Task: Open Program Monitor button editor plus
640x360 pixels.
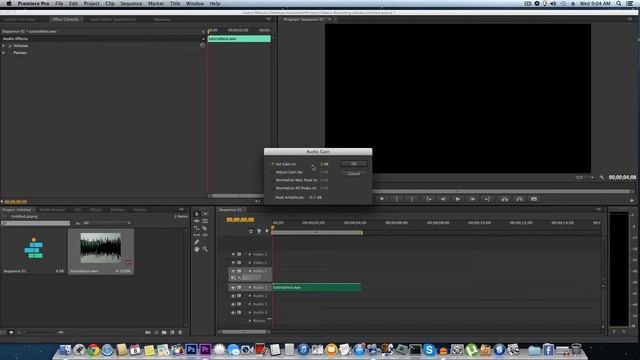Action: pyautogui.click(x=632, y=200)
